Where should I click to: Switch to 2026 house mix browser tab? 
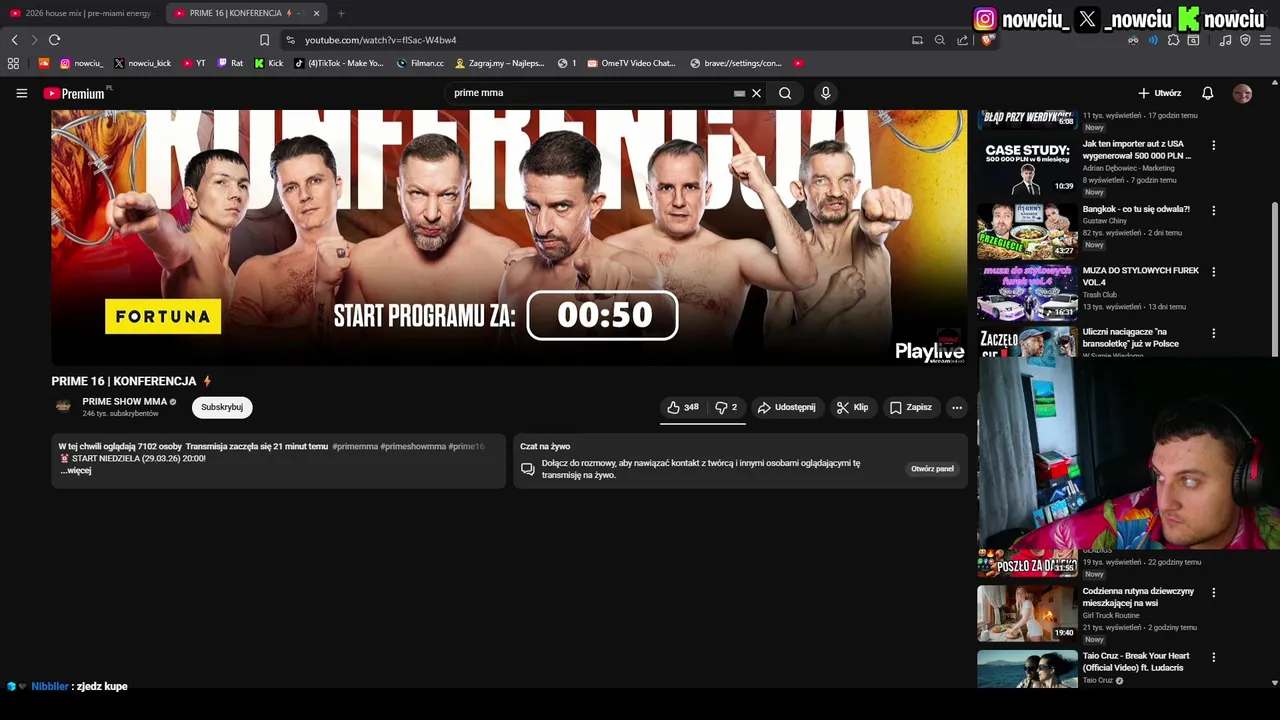[x=82, y=13]
